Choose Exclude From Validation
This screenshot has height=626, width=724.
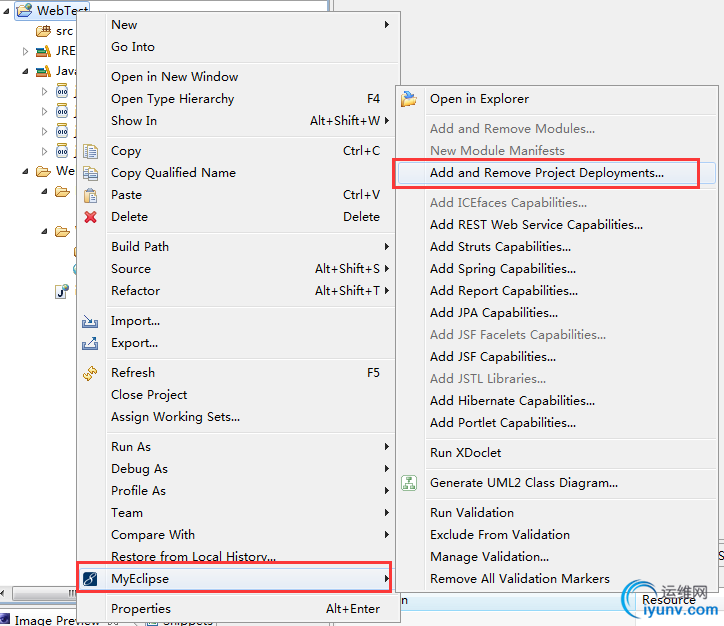[500, 535]
